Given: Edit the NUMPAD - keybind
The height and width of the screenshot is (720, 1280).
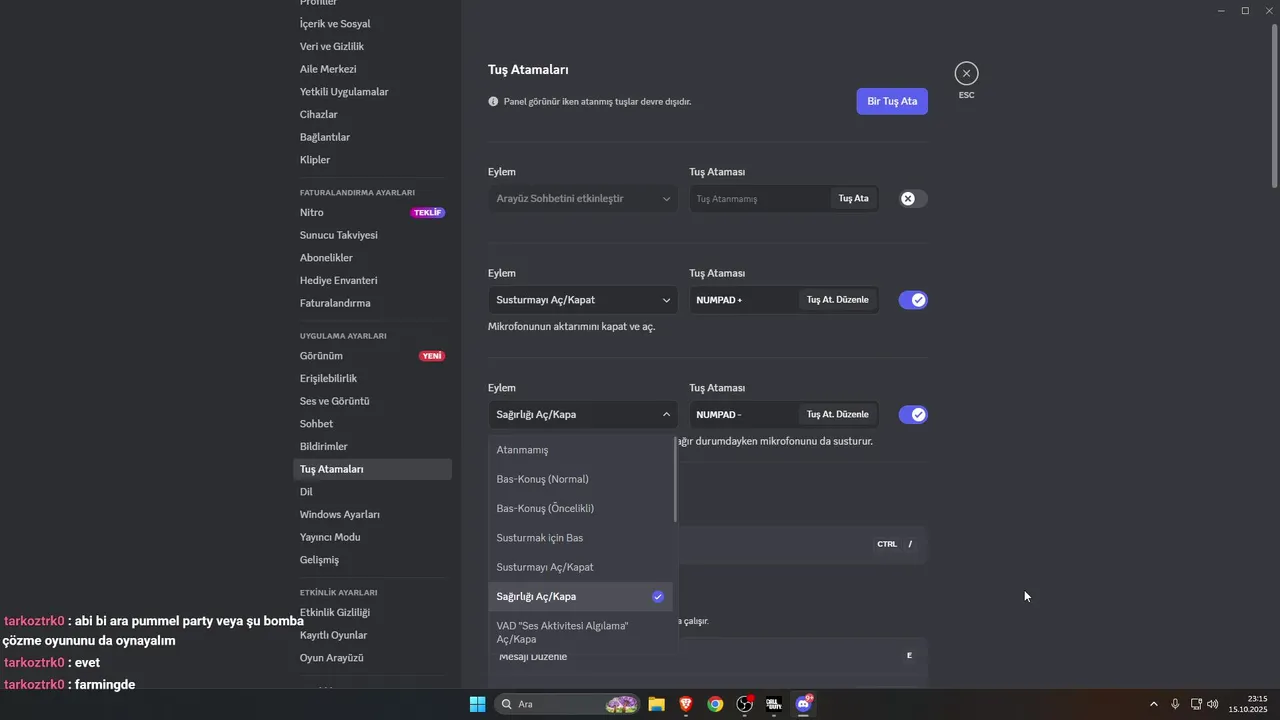Looking at the screenshot, I should point(837,414).
